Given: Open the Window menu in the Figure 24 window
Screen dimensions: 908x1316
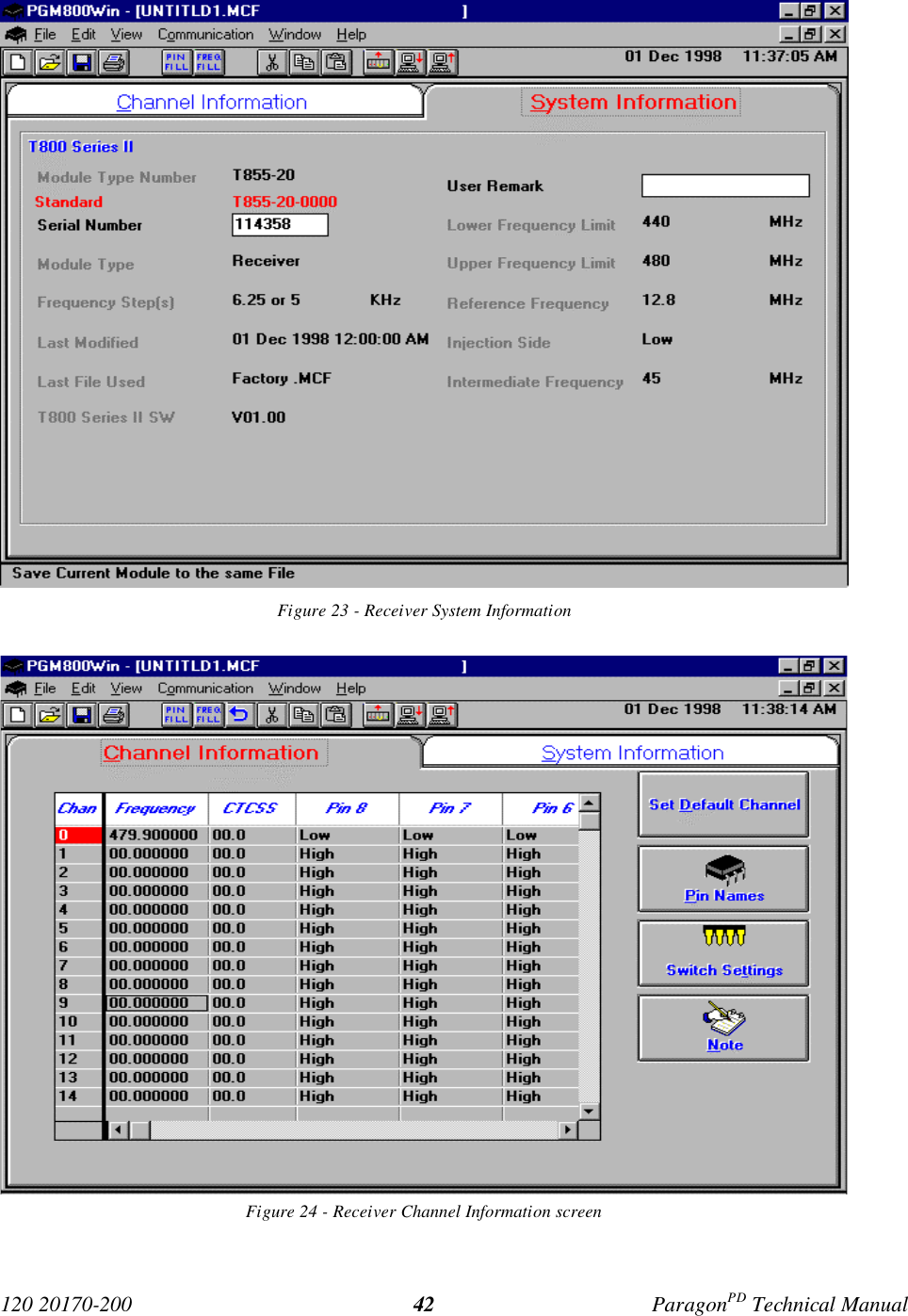Looking at the screenshot, I should pyautogui.click(x=295, y=689).
